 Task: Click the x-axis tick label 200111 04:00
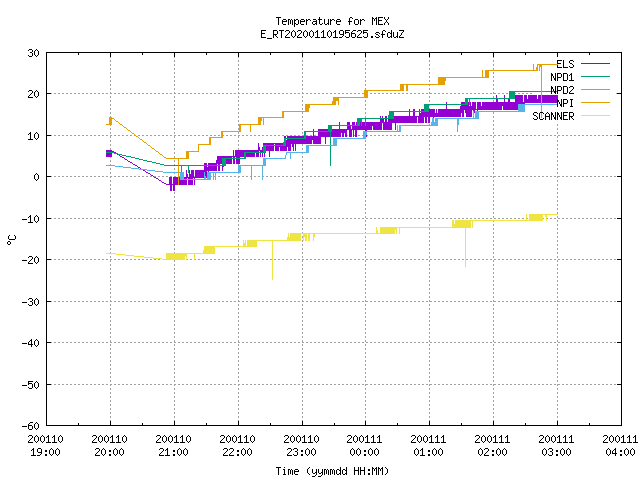[620, 446]
